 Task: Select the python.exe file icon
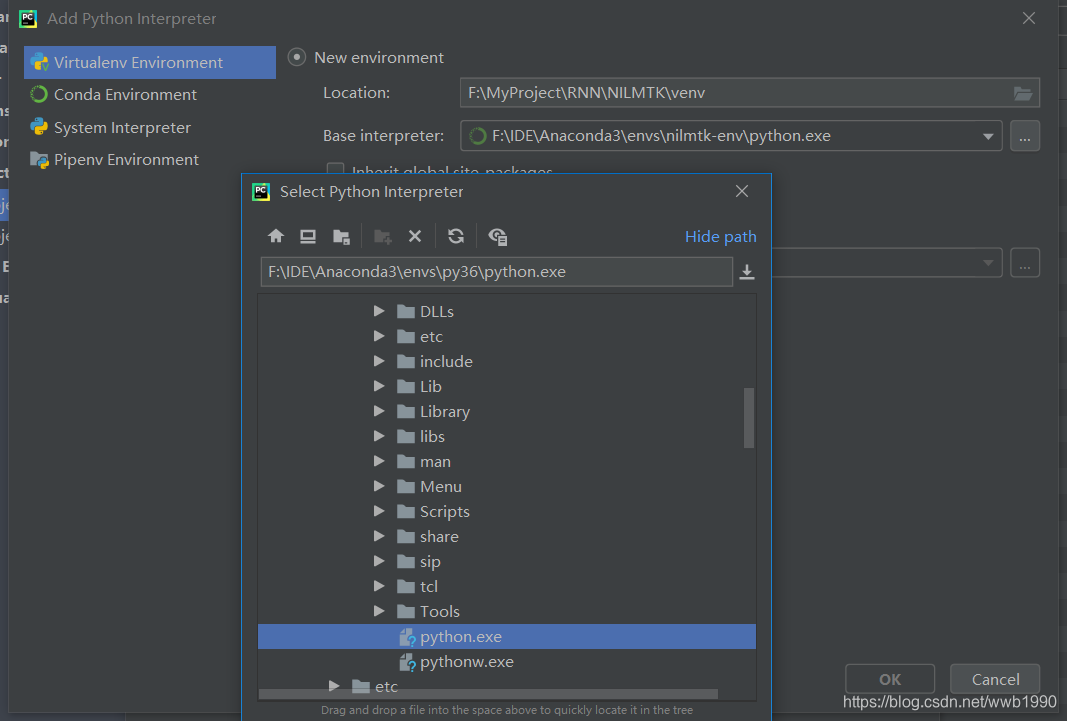(x=407, y=637)
